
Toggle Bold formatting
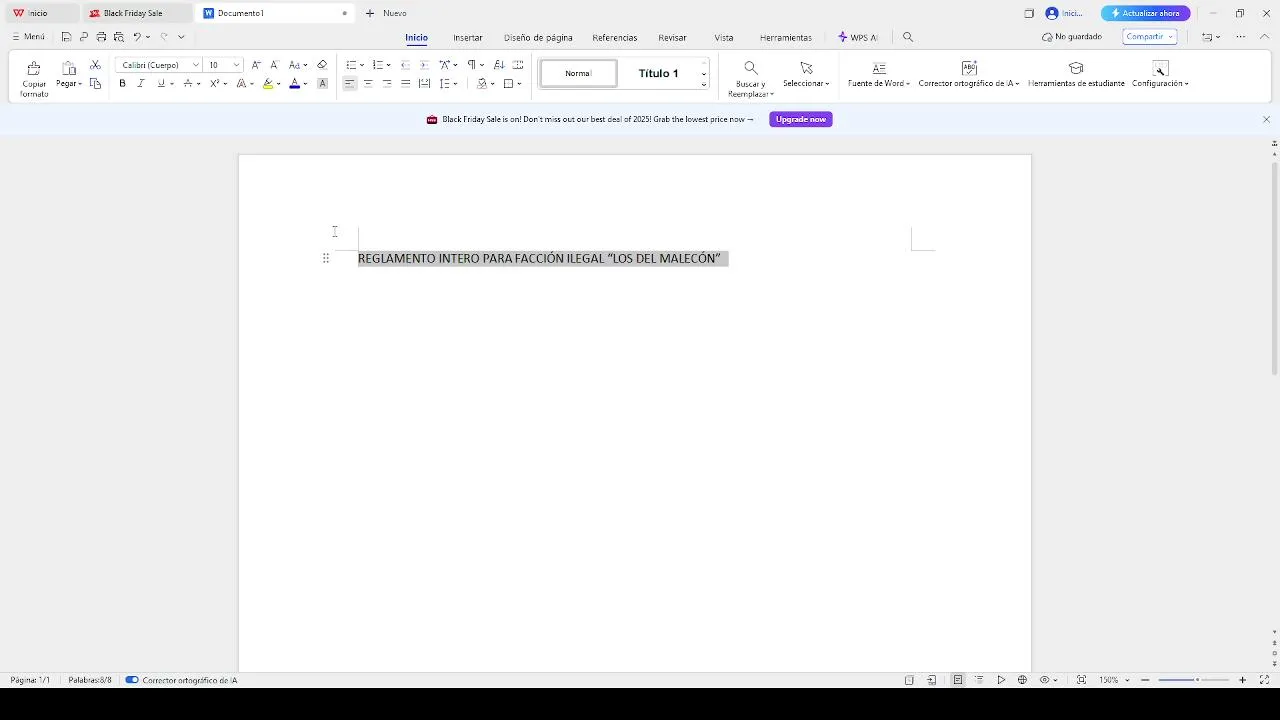122,84
